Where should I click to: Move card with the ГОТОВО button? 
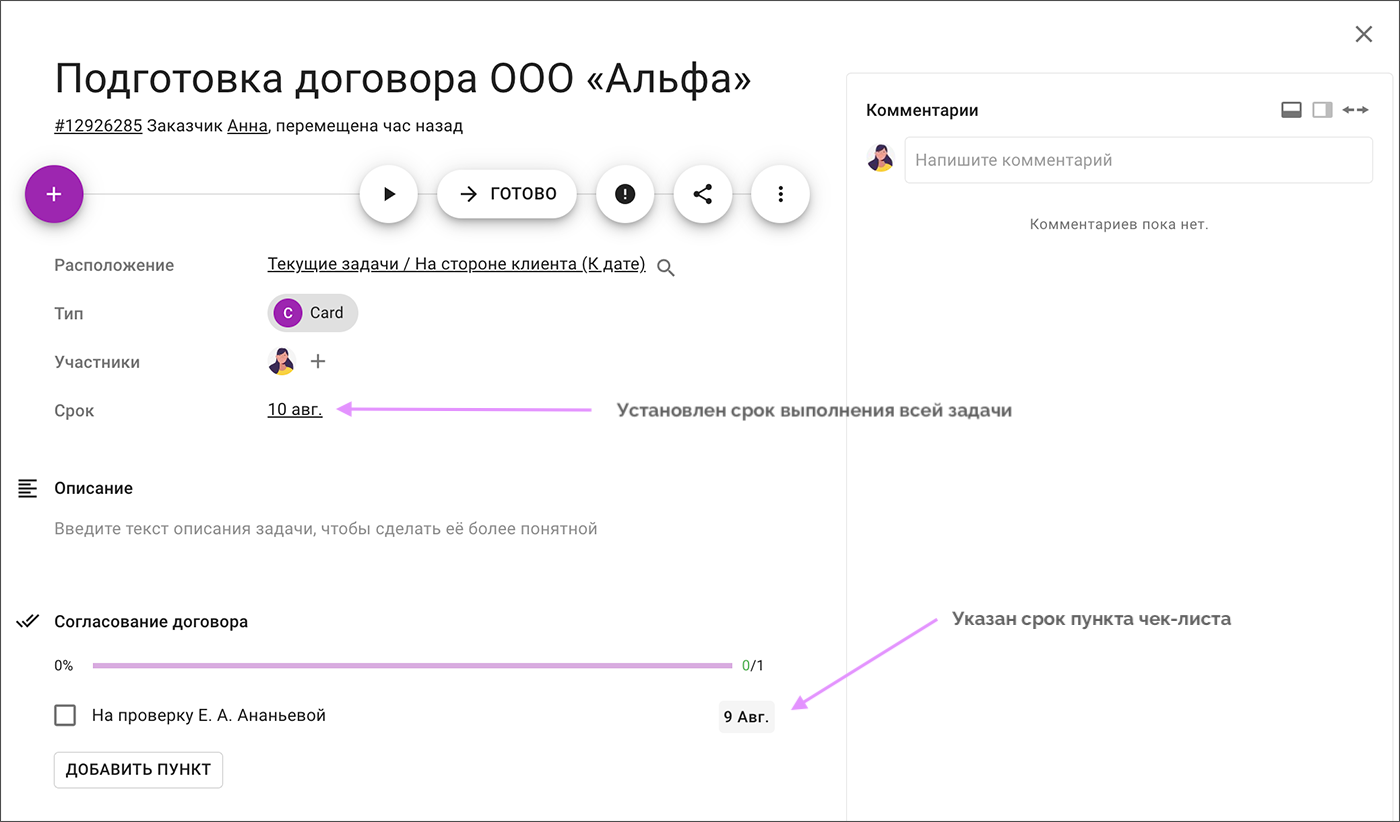pos(507,194)
